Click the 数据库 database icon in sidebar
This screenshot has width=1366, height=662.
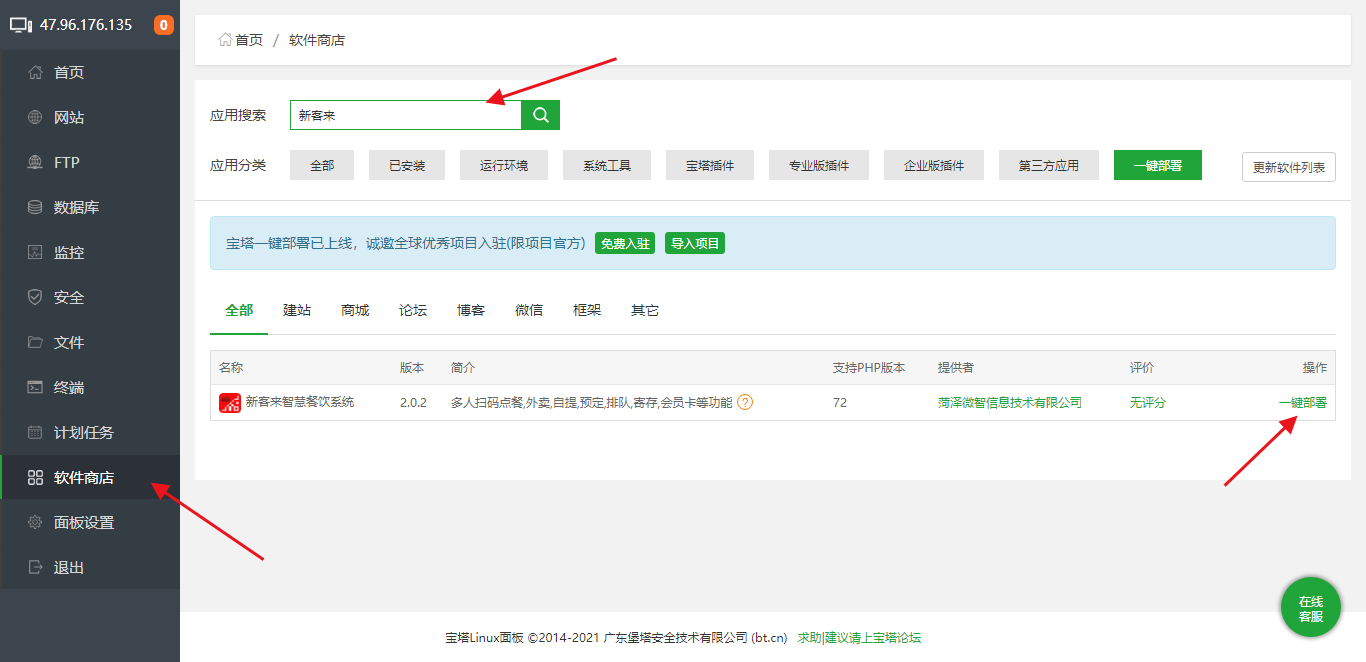click(x=35, y=207)
